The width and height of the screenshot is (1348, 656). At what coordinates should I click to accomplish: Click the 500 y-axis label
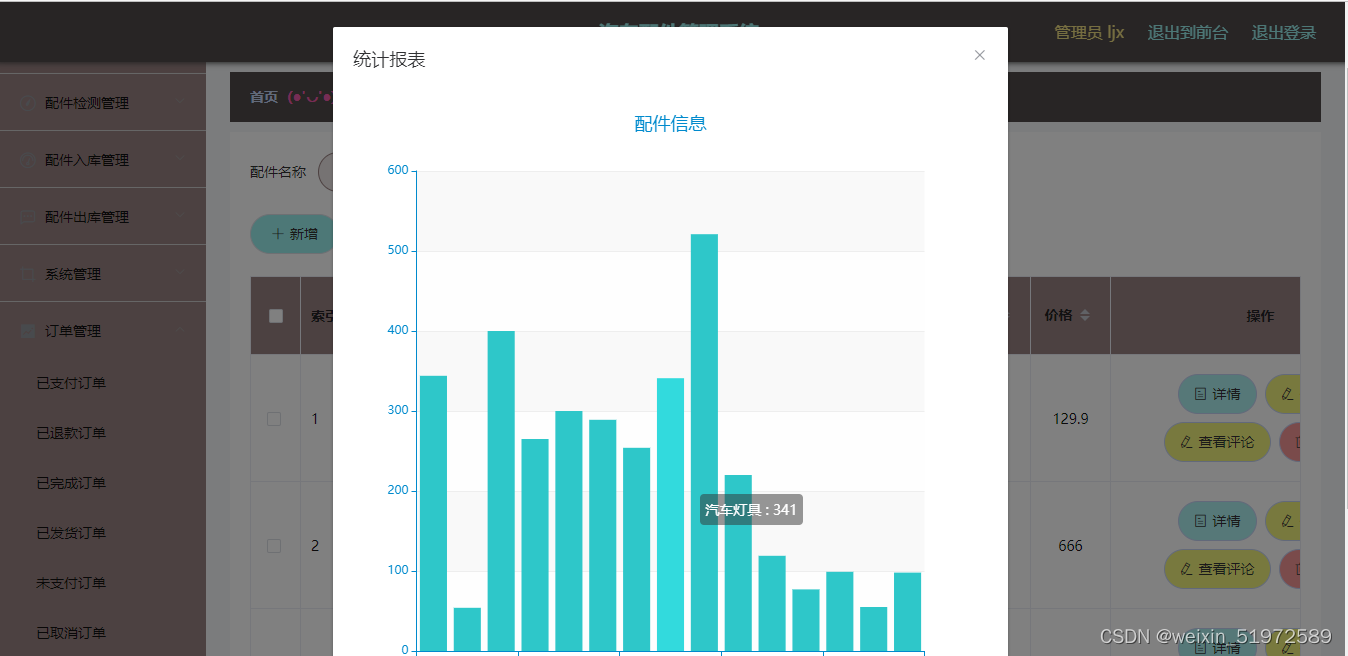(x=398, y=250)
